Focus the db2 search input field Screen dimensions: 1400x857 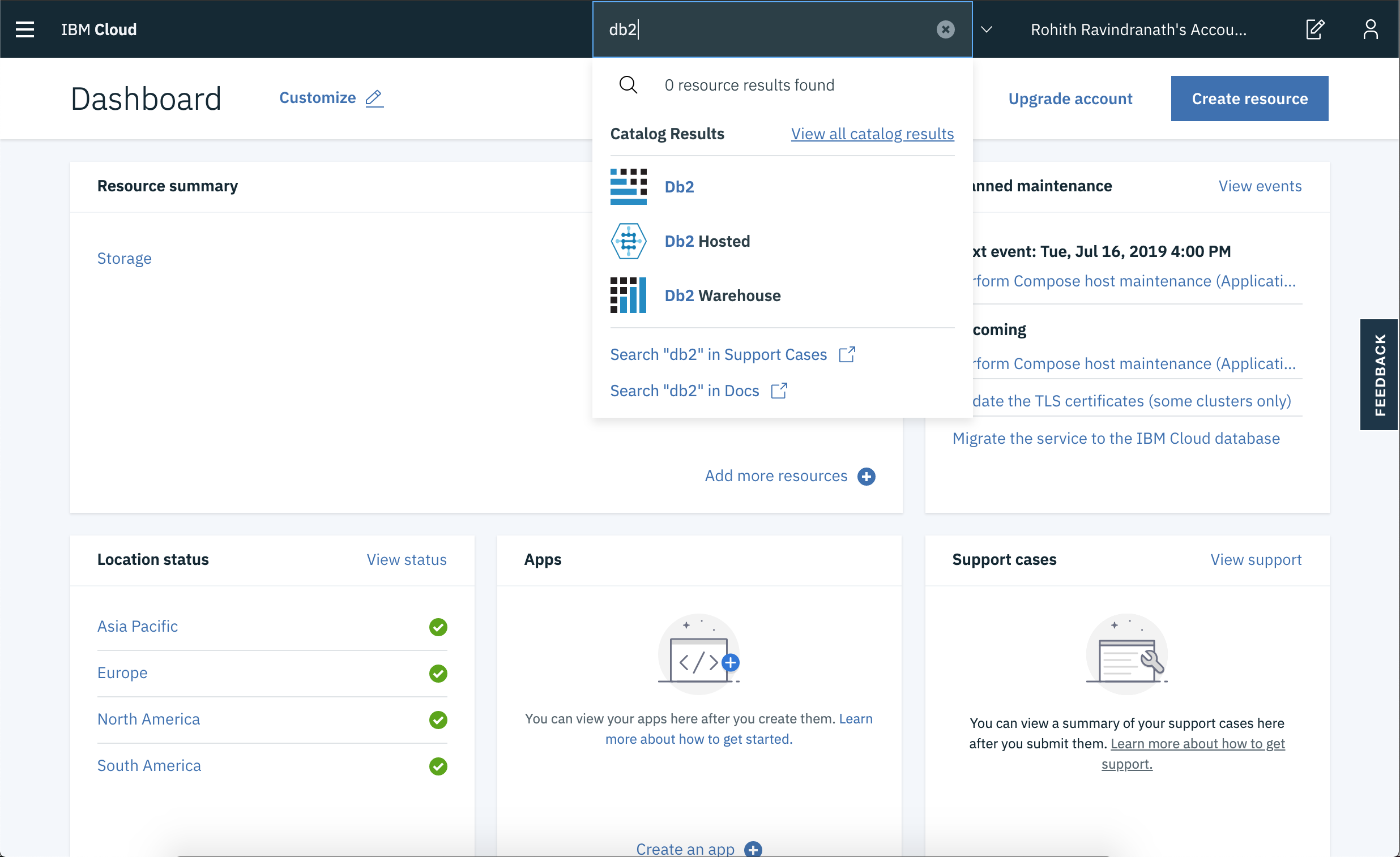pyautogui.click(x=767, y=29)
